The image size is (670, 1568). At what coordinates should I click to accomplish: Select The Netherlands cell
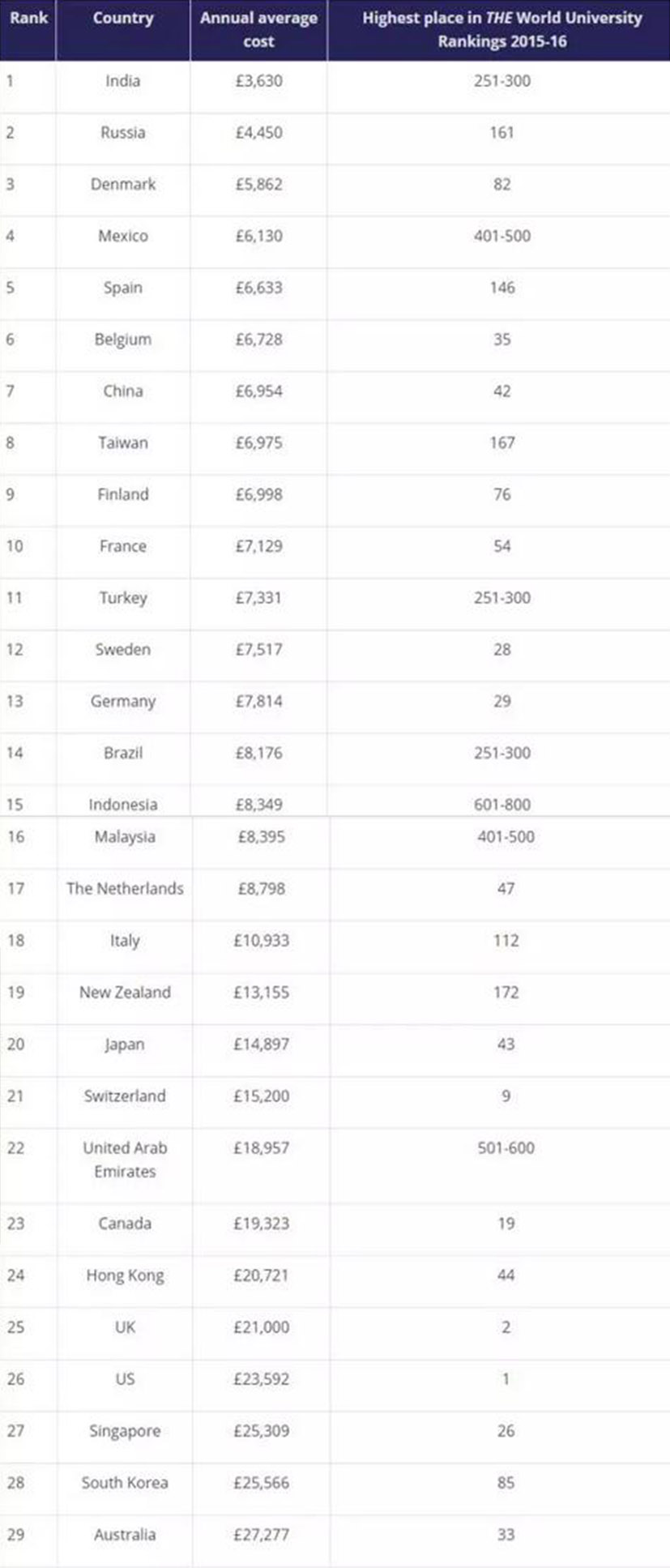[125, 889]
